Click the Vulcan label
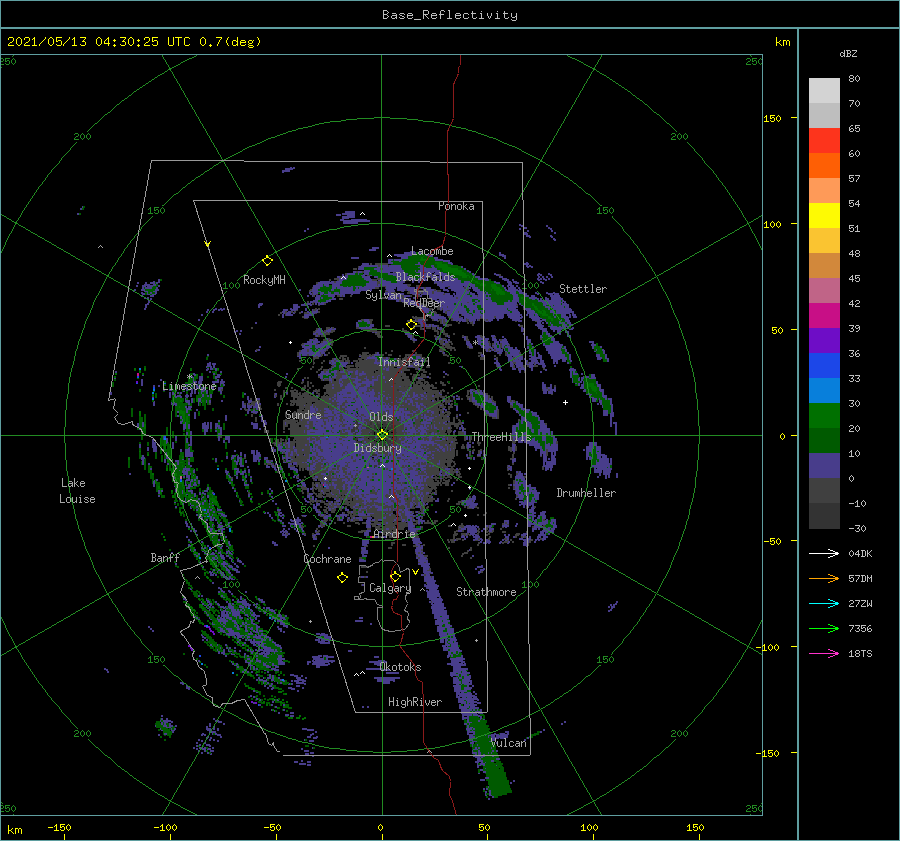This screenshot has height=841, width=900. point(508,743)
